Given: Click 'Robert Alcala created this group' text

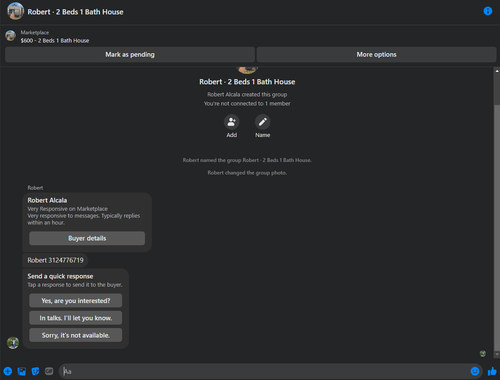Looking at the screenshot, I should click(x=247, y=95).
